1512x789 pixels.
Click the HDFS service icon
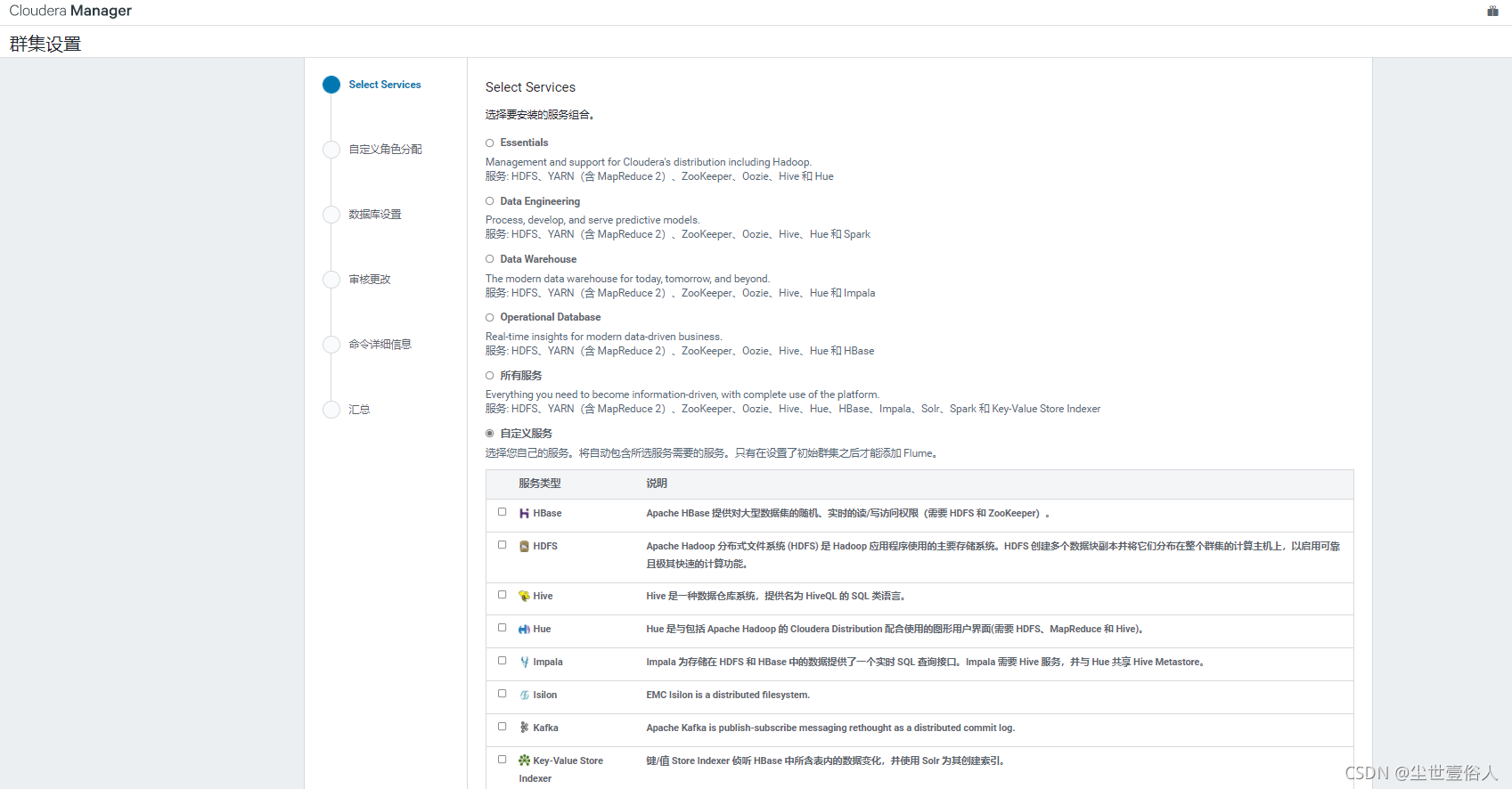tap(524, 547)
